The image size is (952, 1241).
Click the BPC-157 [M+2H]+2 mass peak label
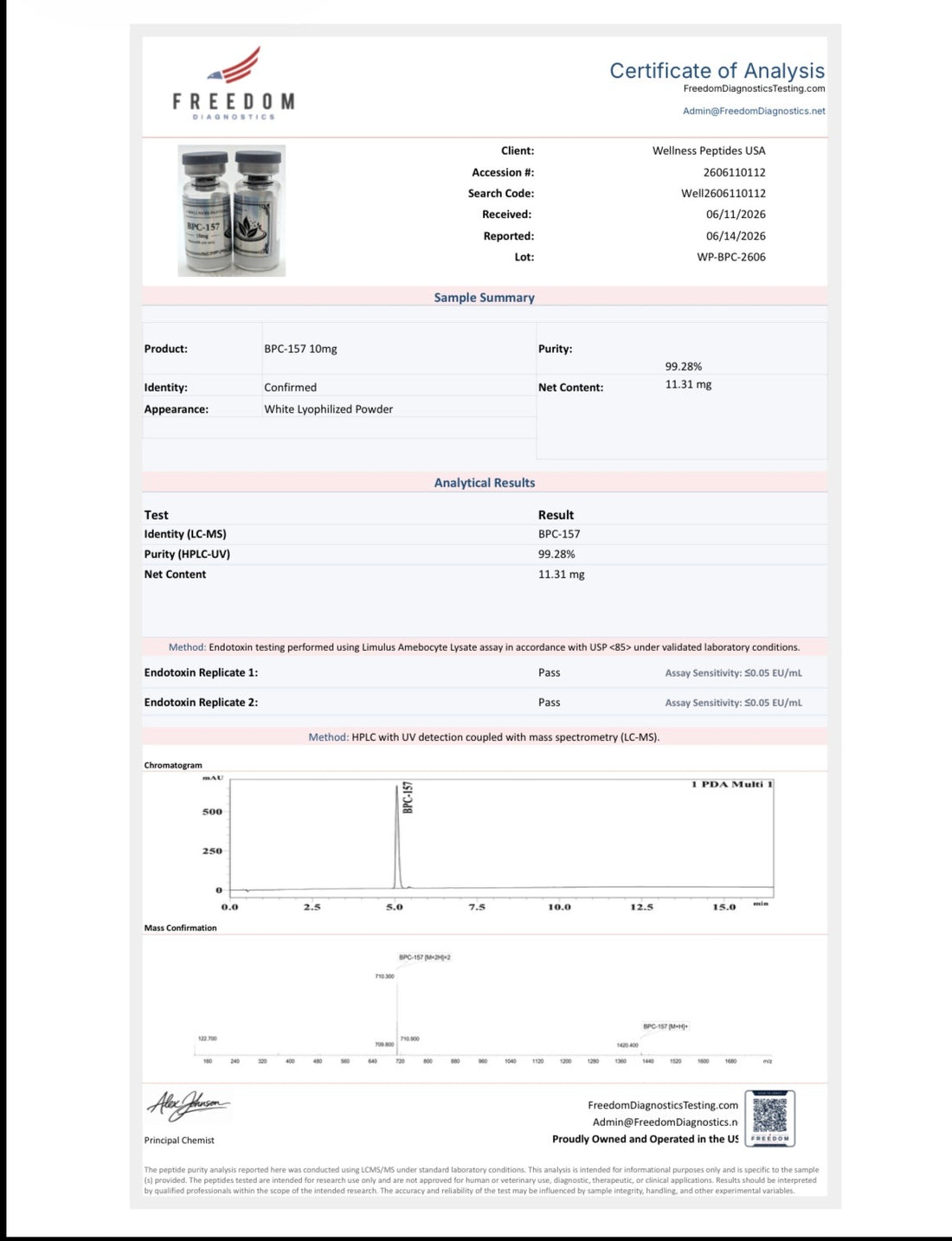(x=425, y=957)
